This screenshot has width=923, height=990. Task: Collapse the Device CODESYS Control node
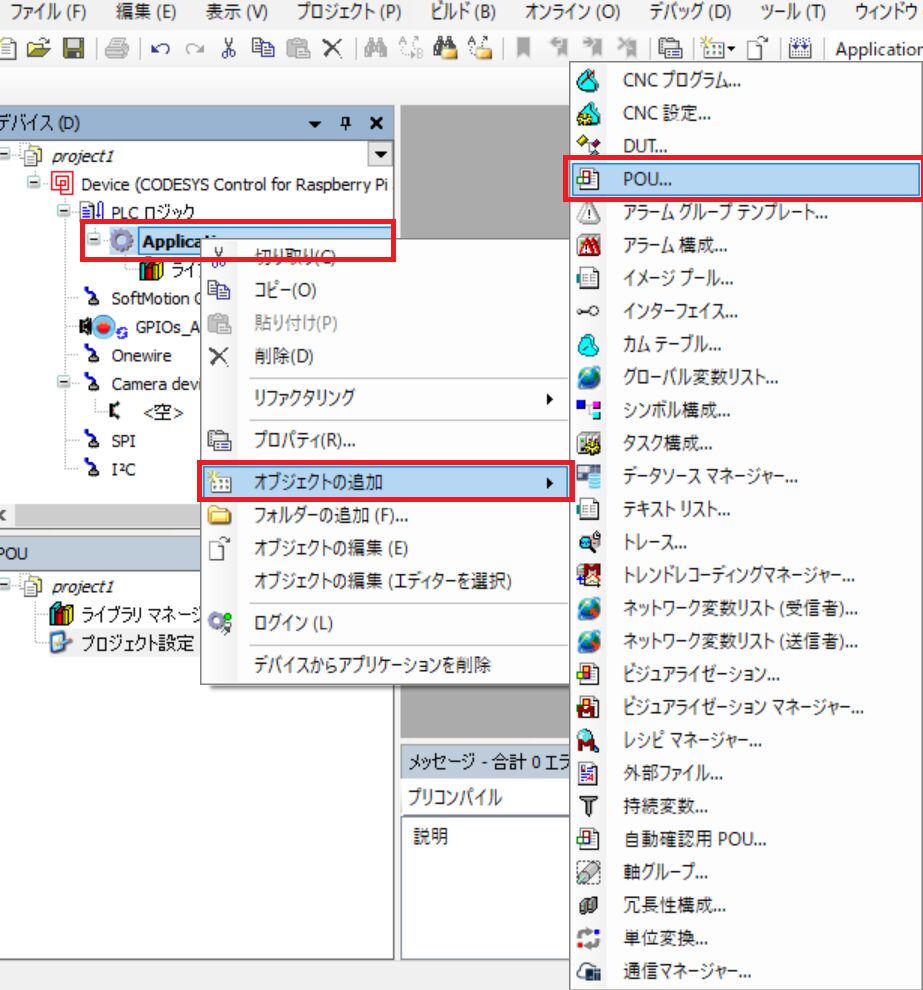[x=36, y=184]
